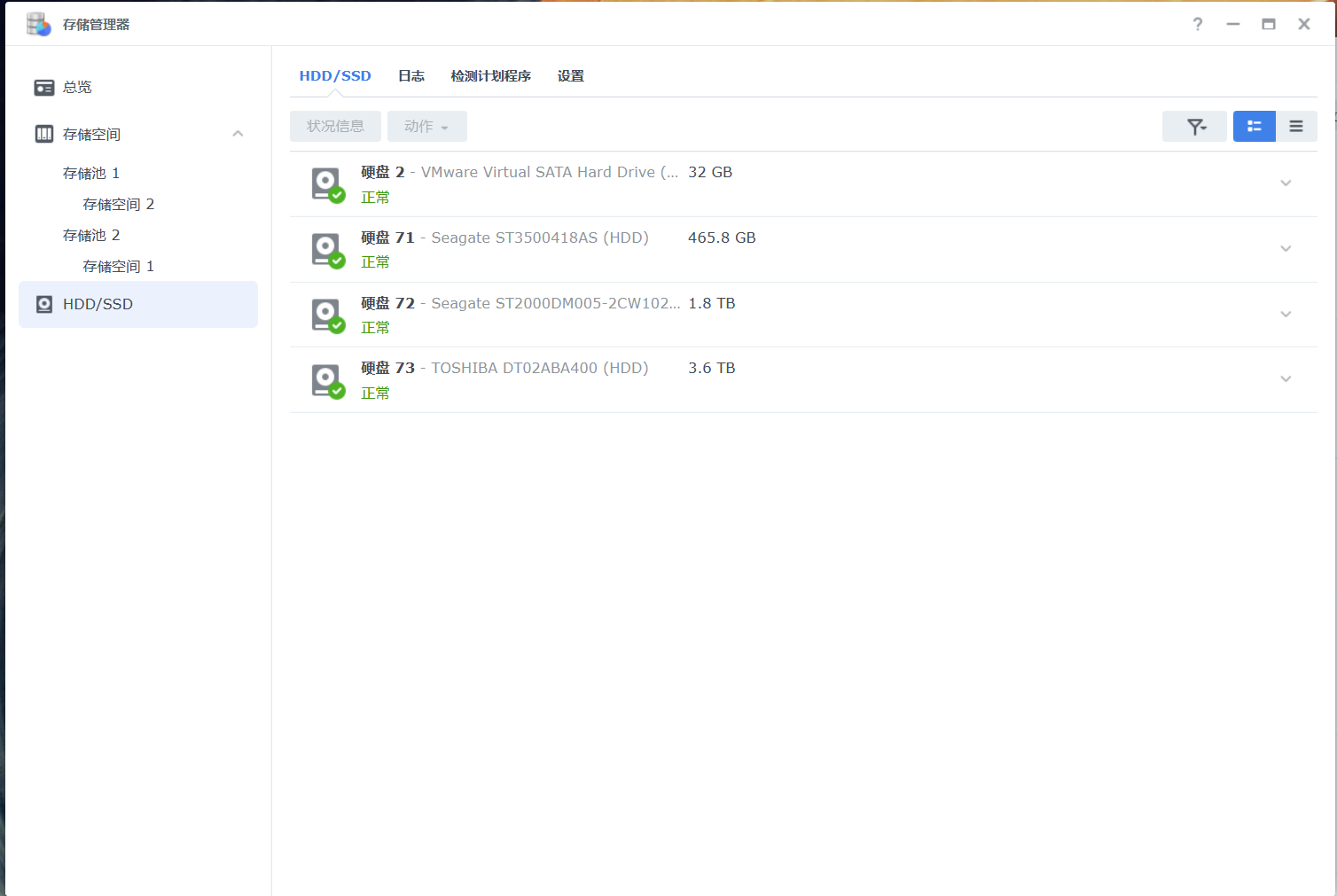
Task: Click the 3.6 TB capacity value
Action: click(x=712, y=369)
